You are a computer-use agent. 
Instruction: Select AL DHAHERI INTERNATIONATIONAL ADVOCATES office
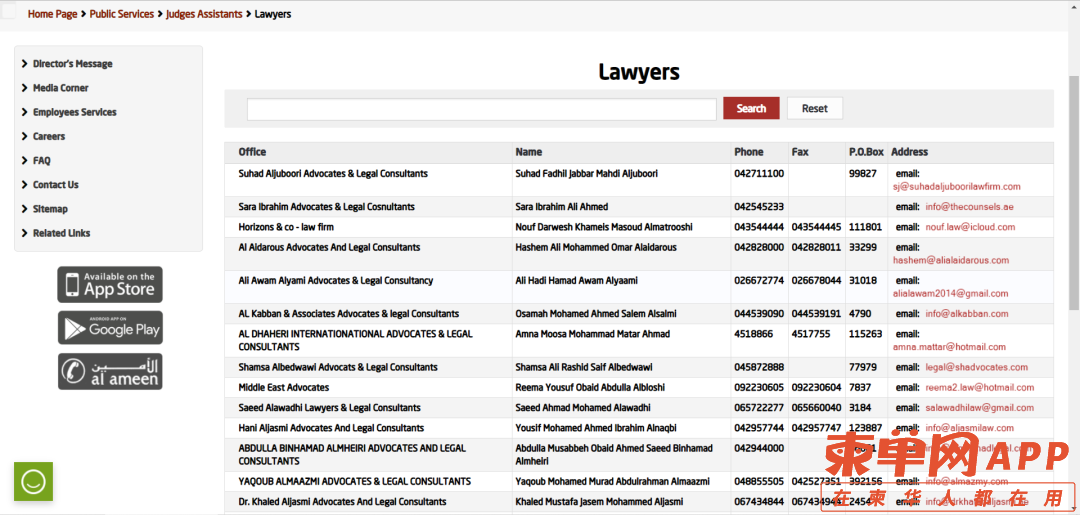point(355,340)
